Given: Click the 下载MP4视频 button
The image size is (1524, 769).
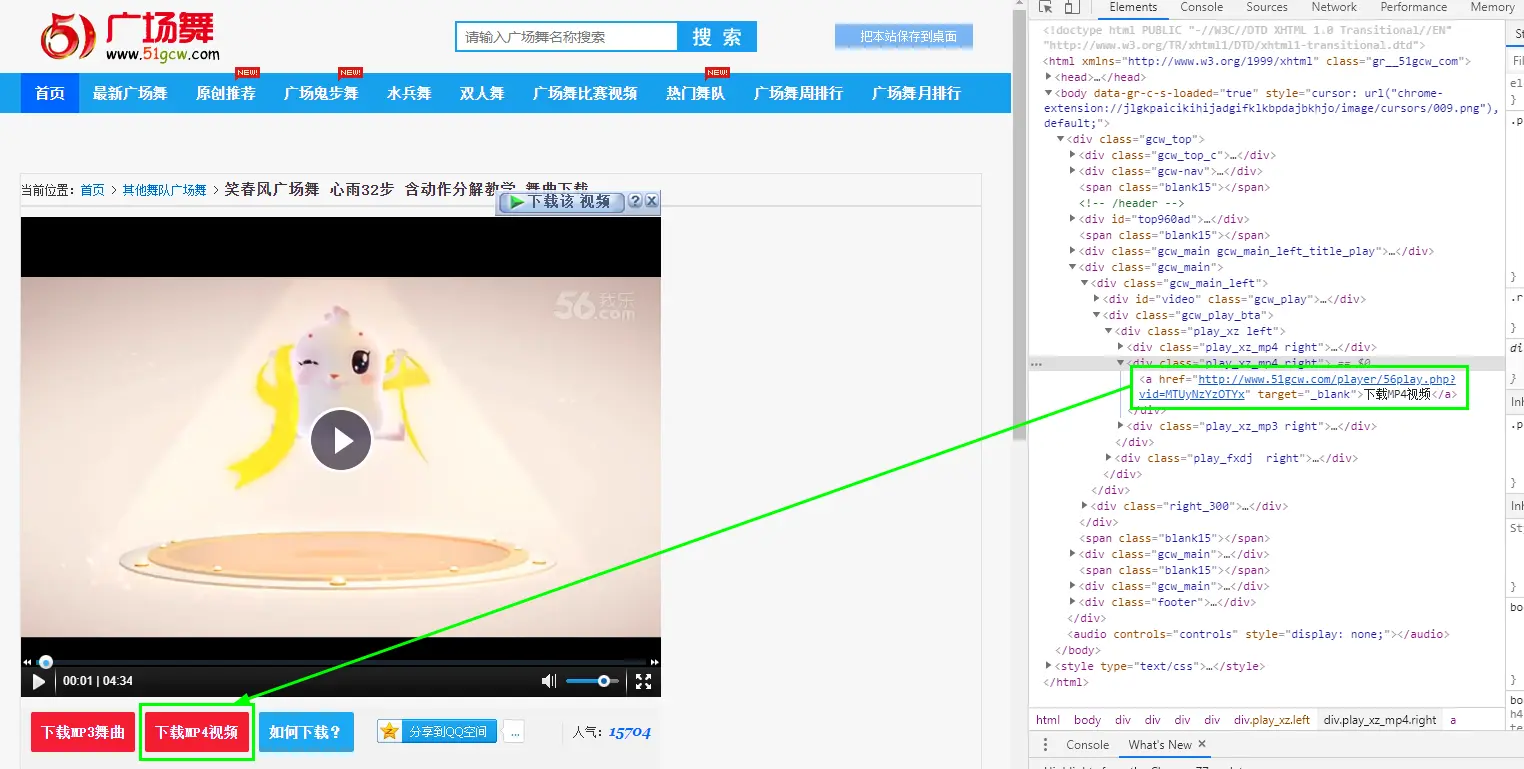Looking at the screenshot, I should point(196,732).
